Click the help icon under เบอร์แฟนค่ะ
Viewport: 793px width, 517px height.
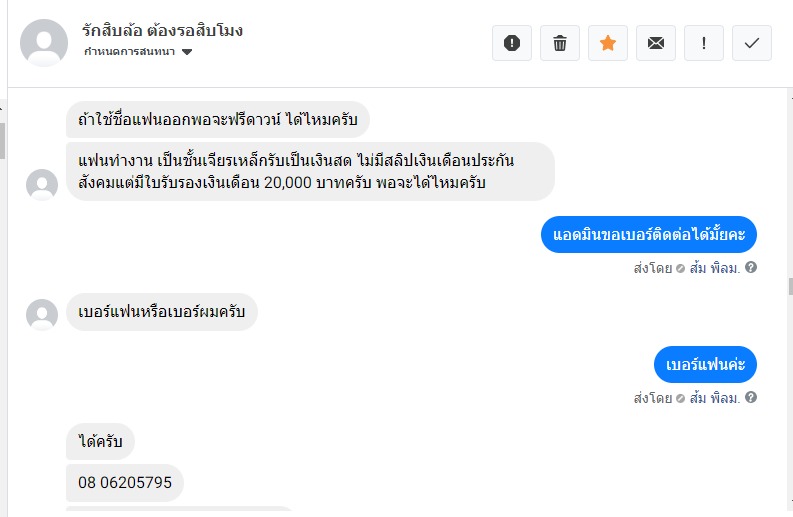coord(751,398)
